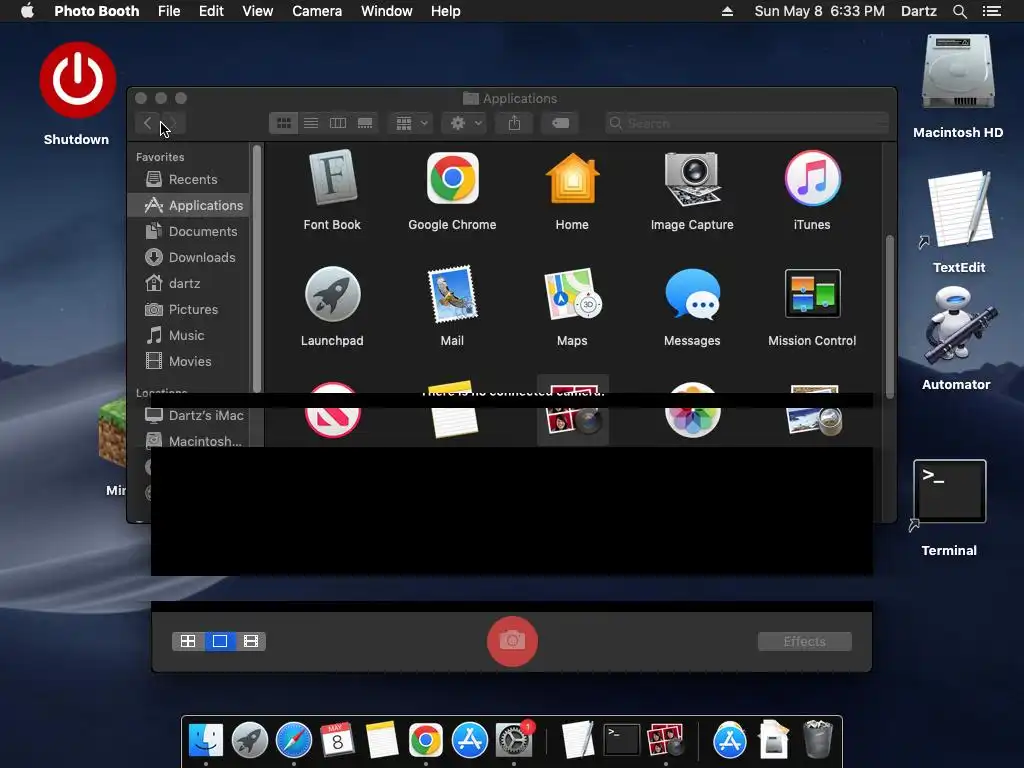Open Trash from the Dock

[x=818, y=740]
